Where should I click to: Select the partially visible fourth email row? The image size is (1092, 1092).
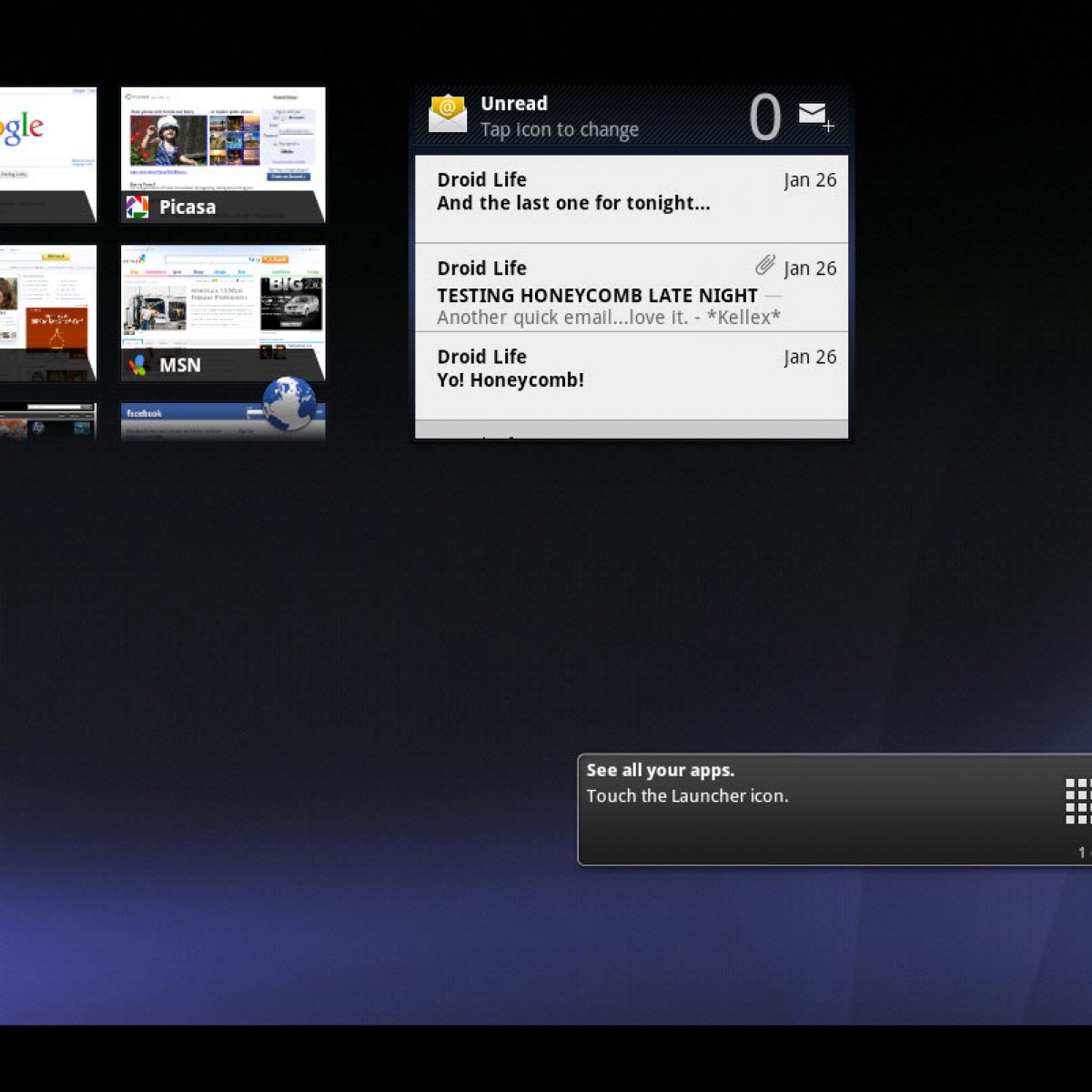tap(631, 430)
